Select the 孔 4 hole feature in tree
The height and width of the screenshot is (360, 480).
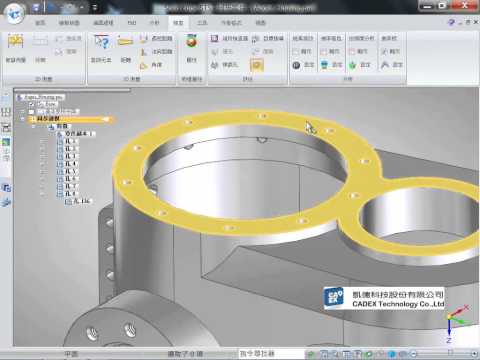point(68,164)
